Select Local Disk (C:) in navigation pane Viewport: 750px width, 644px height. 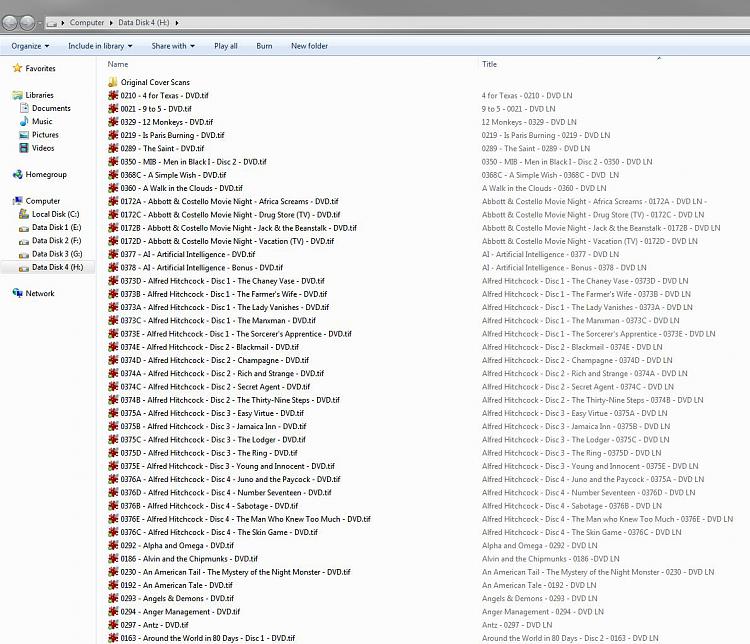(x=55, y=214)
